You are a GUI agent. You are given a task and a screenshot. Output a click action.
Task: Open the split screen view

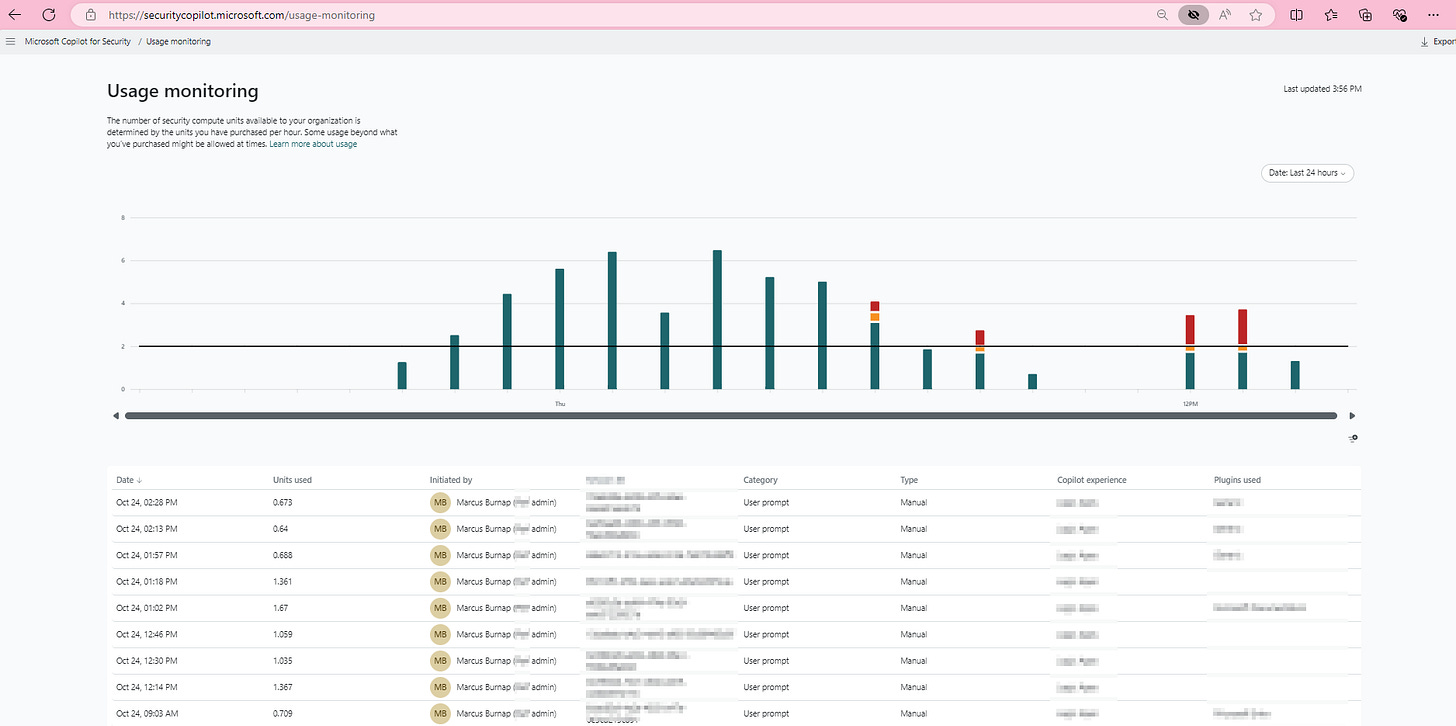click(x=1297, y=15)
